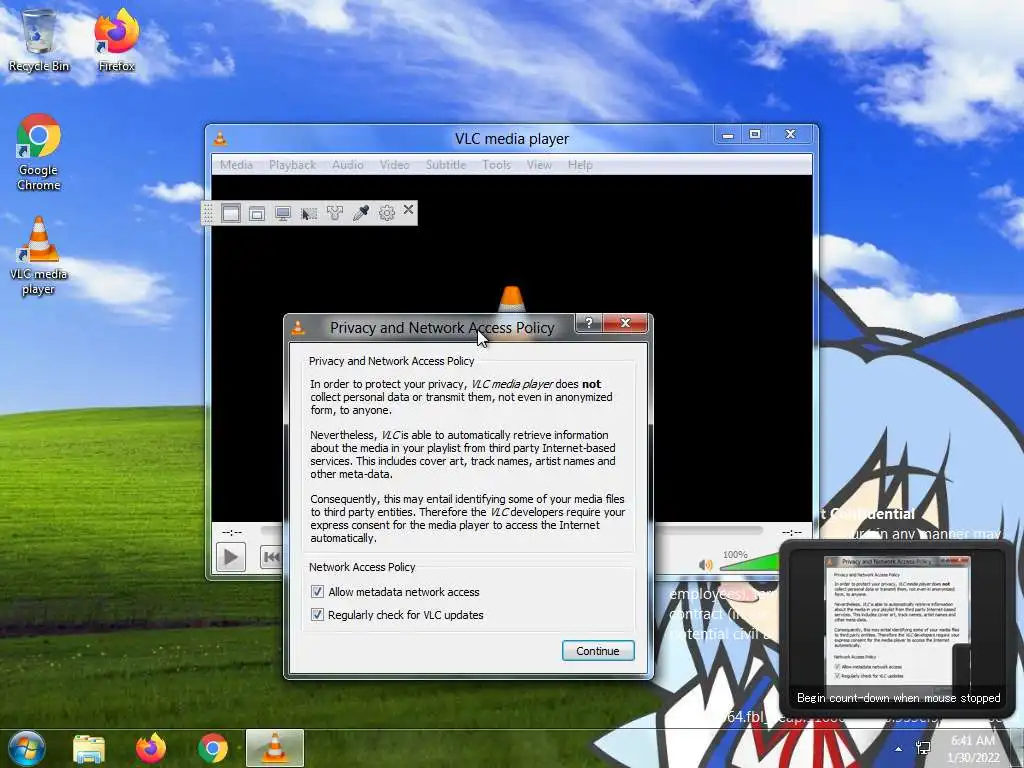Uncheck Allow metadata network access
The width and height of the screenshot is (1024, 768).
pyautogui.click(x=317, y=592)
